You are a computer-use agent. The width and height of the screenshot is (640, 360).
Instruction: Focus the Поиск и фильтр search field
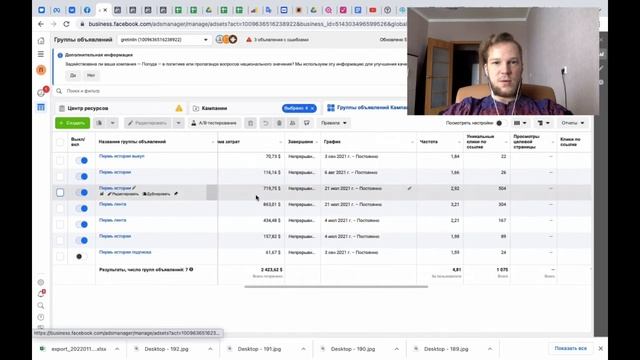pyautogui.click(x=231, y=91)
